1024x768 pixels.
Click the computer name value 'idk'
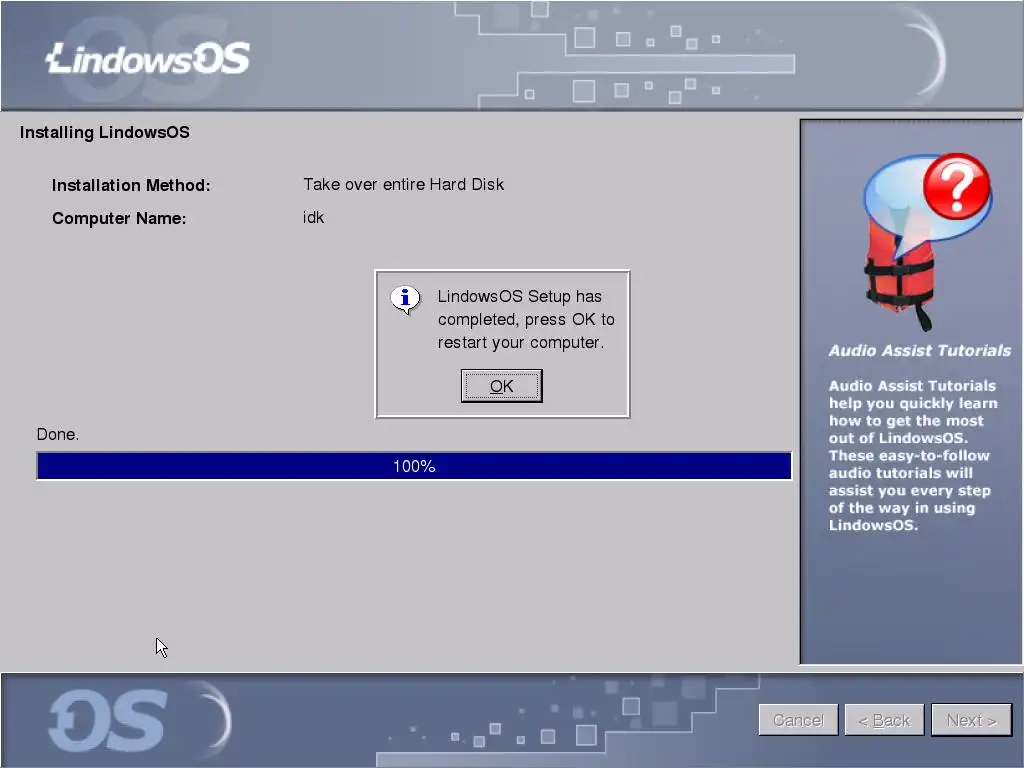313,217
